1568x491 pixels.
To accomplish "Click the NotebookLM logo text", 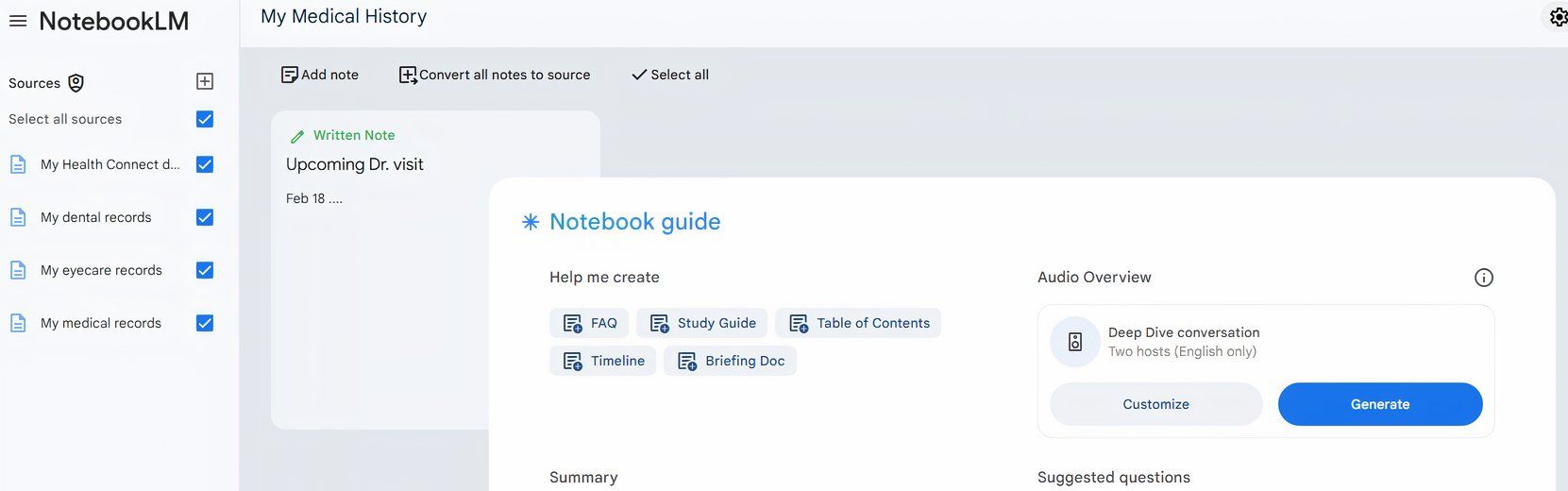I will tap(113, 21).
